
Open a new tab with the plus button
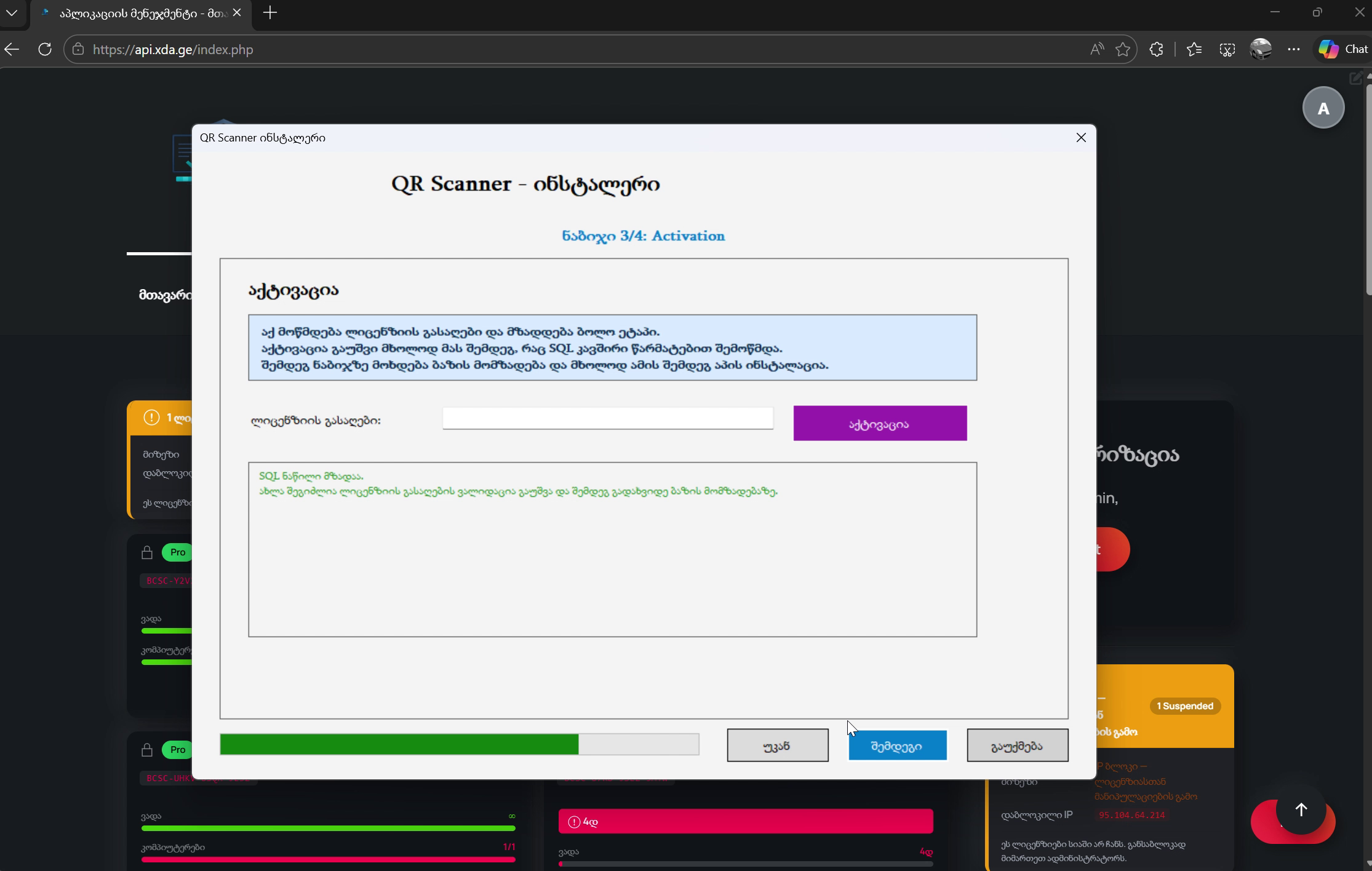click(x=269, y=13)
